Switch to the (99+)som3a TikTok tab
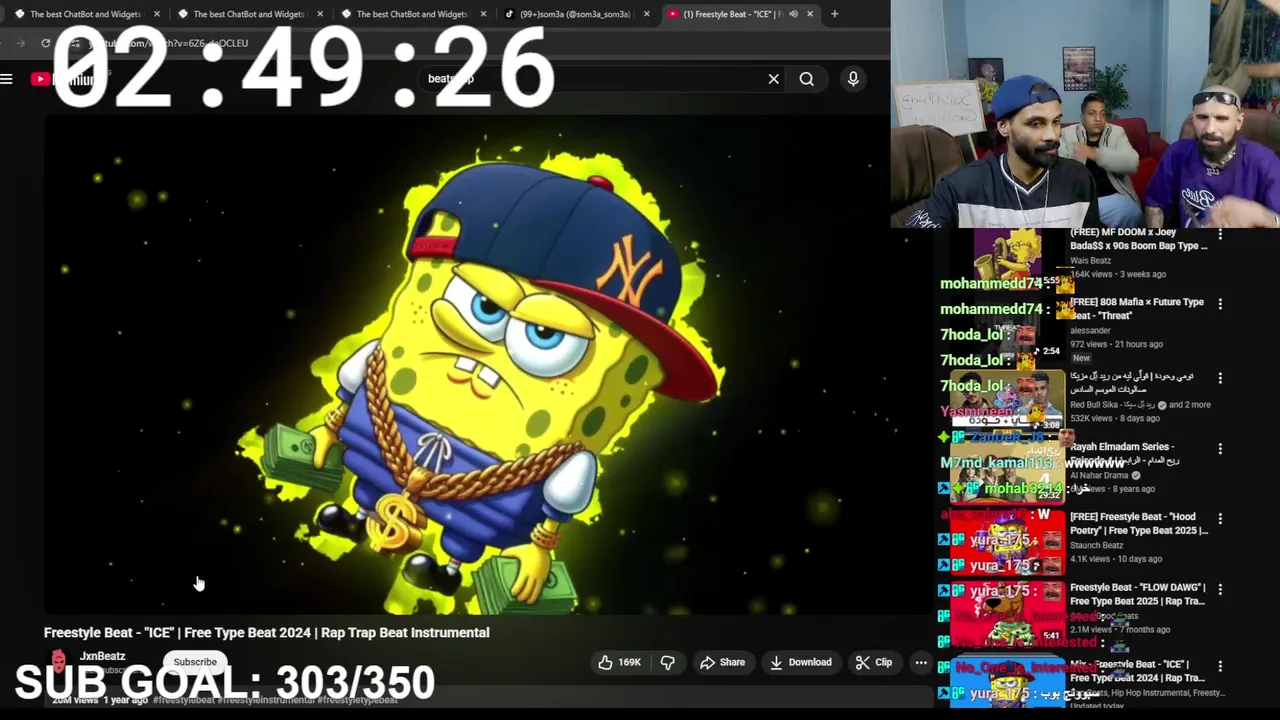 coord(575,14)
